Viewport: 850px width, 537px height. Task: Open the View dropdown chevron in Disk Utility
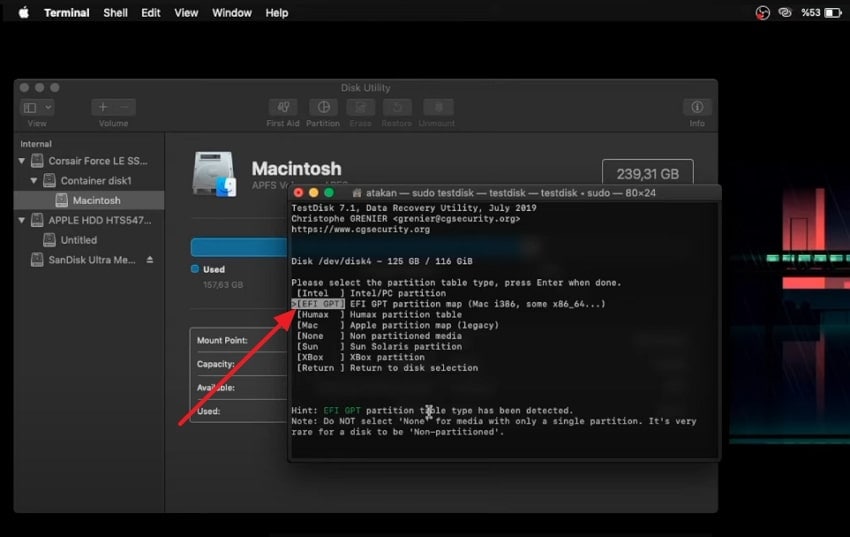click(48, 107)
